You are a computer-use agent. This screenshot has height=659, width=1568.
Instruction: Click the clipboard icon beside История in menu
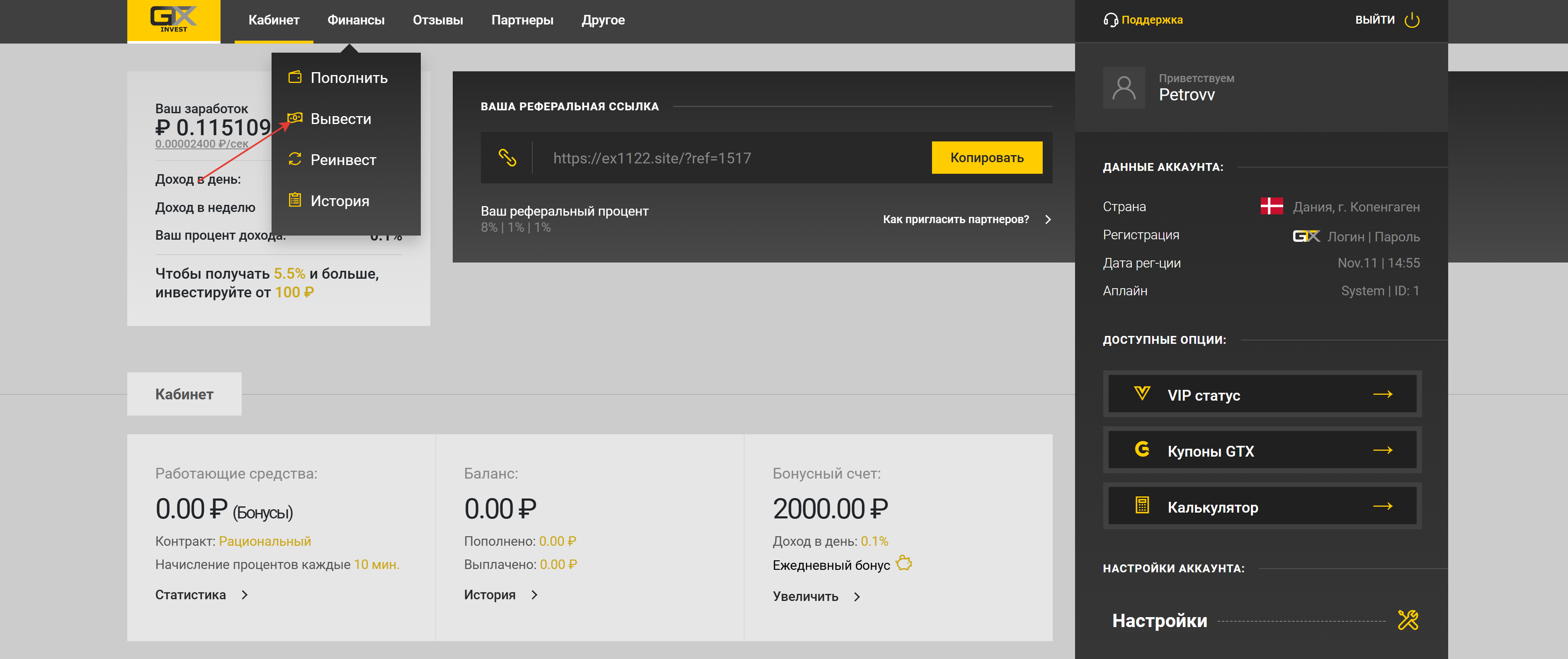(295, 200)
